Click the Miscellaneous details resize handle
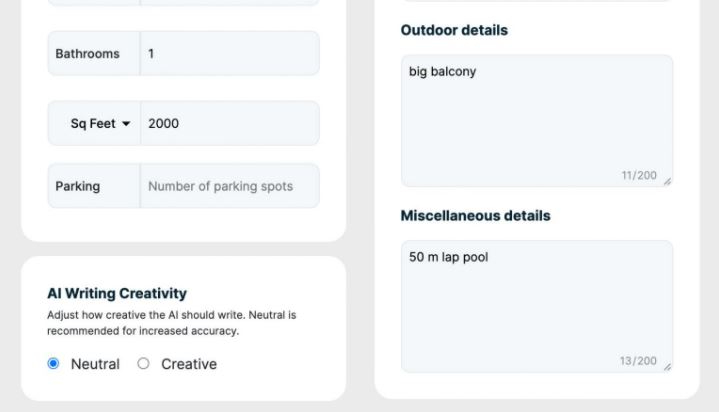Viewport: 719px width, 412px height. (x=667, y=366)
